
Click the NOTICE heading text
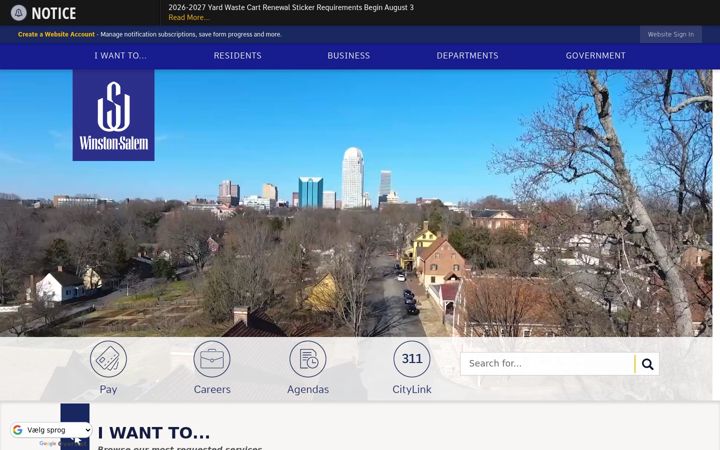click(x=54, y=13)
